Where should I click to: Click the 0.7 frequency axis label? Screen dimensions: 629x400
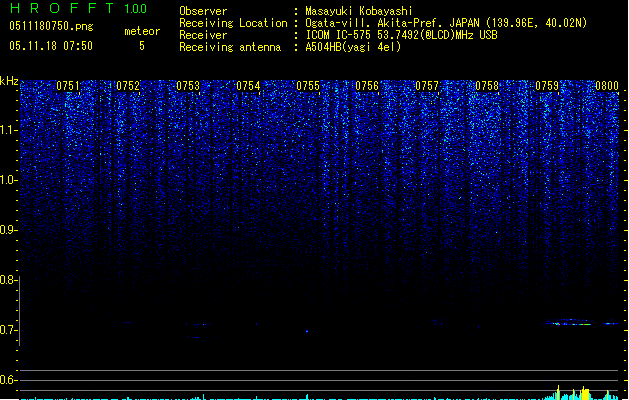[9, 330]
